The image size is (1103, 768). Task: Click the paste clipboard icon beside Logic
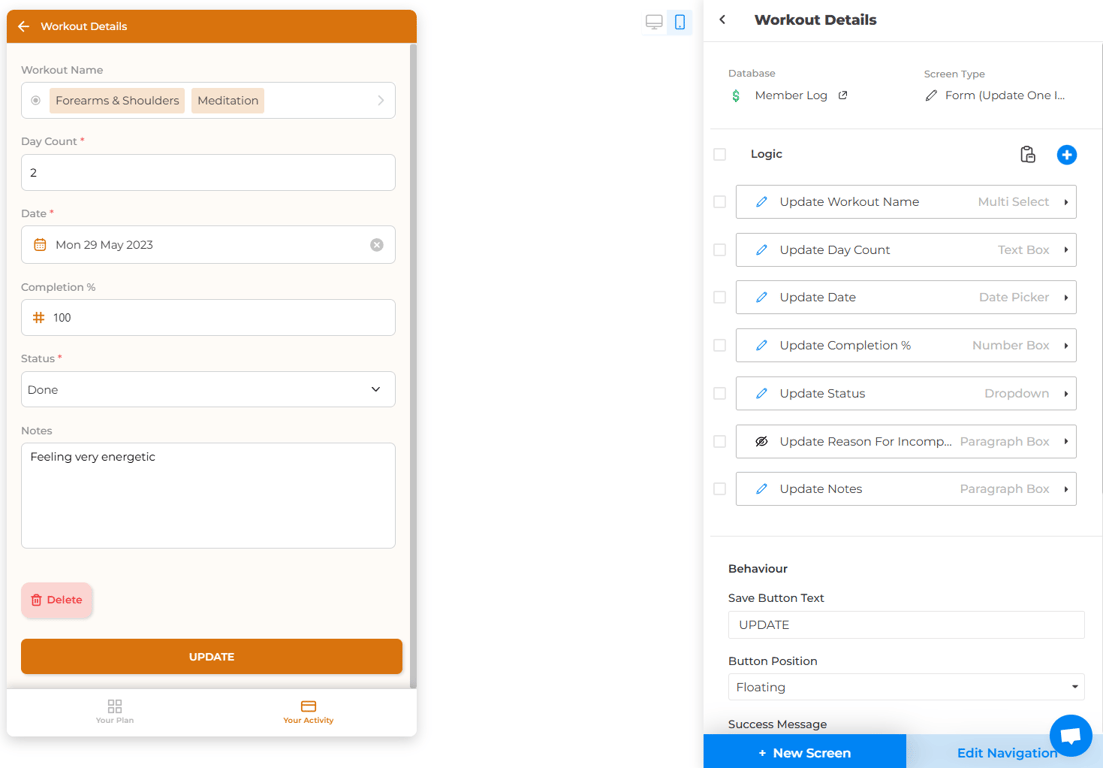pyautogui.click(x=1028, y=155)
